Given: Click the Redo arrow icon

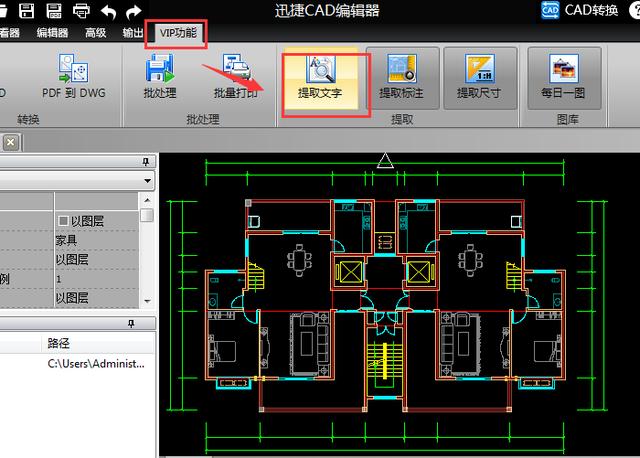Looking at the screenshot, I should (133, 11).
